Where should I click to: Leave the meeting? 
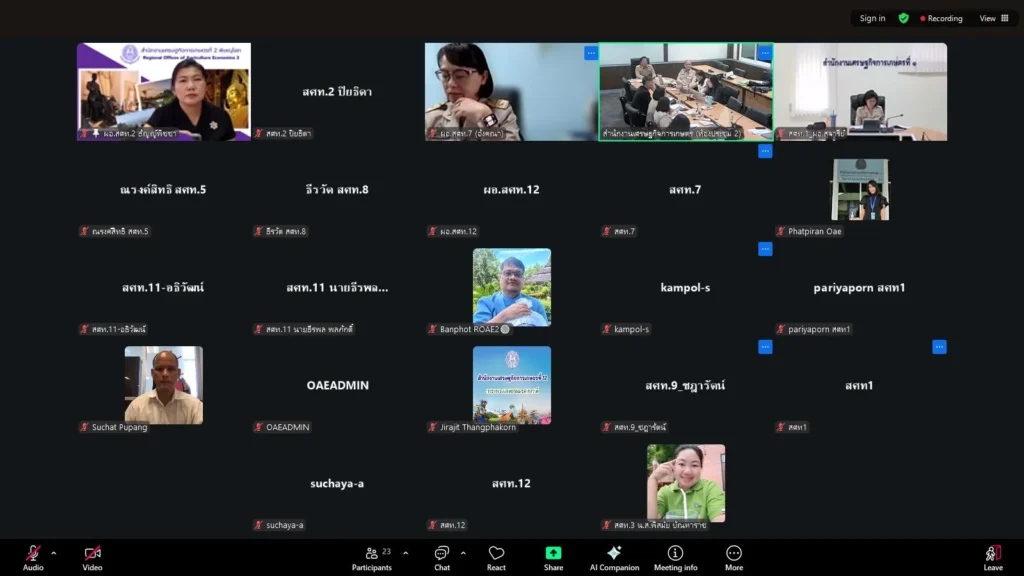point(992,556)
